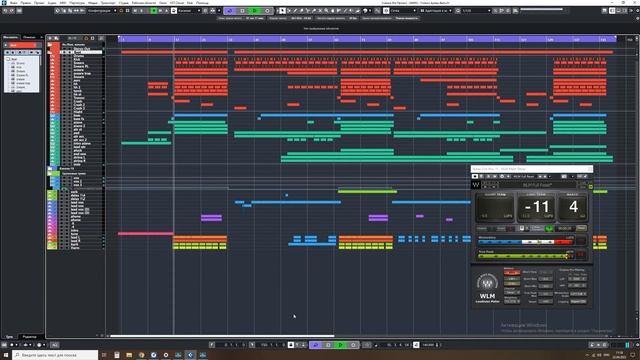Open the MIDI menu
Image resolution: width=640 pixels, height=360 pixels.
(x=63, y=2)
